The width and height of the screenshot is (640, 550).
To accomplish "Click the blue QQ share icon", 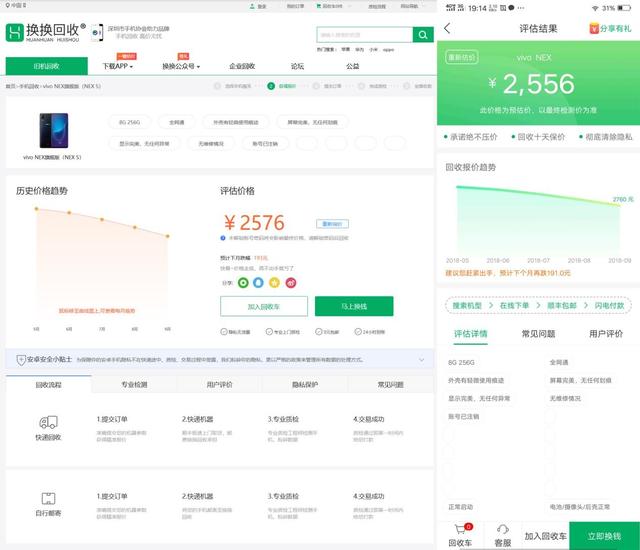I will [258, 282].
